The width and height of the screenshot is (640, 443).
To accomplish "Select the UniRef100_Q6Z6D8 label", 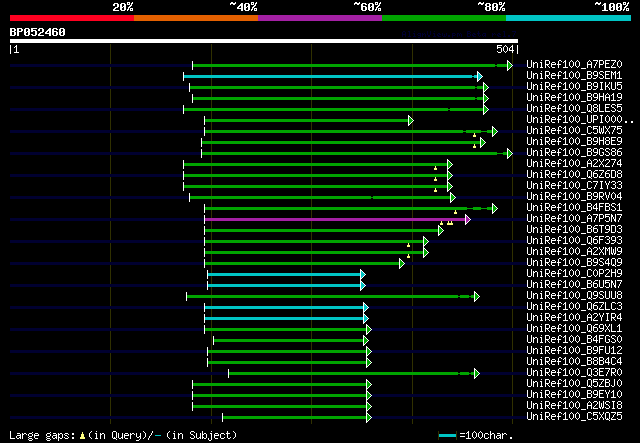I will click(574, 175).
